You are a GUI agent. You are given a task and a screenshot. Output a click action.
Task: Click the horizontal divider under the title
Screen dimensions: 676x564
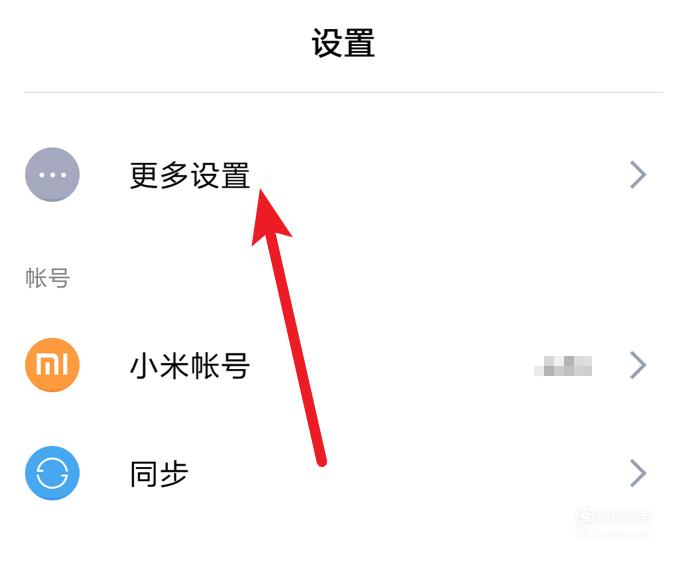344,92
